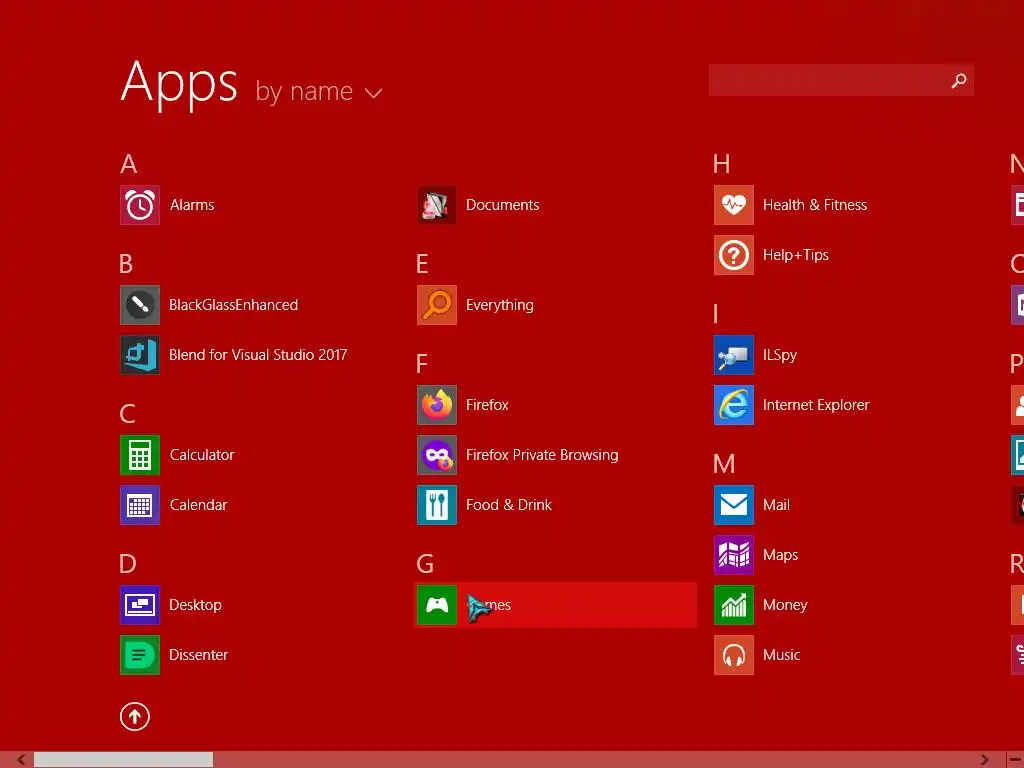Image resolution: width=1024 pixels, height=768 pixels.
Task: Click the 'BlackGlassEnhanced' label
Action: click(x=234, y=305)
